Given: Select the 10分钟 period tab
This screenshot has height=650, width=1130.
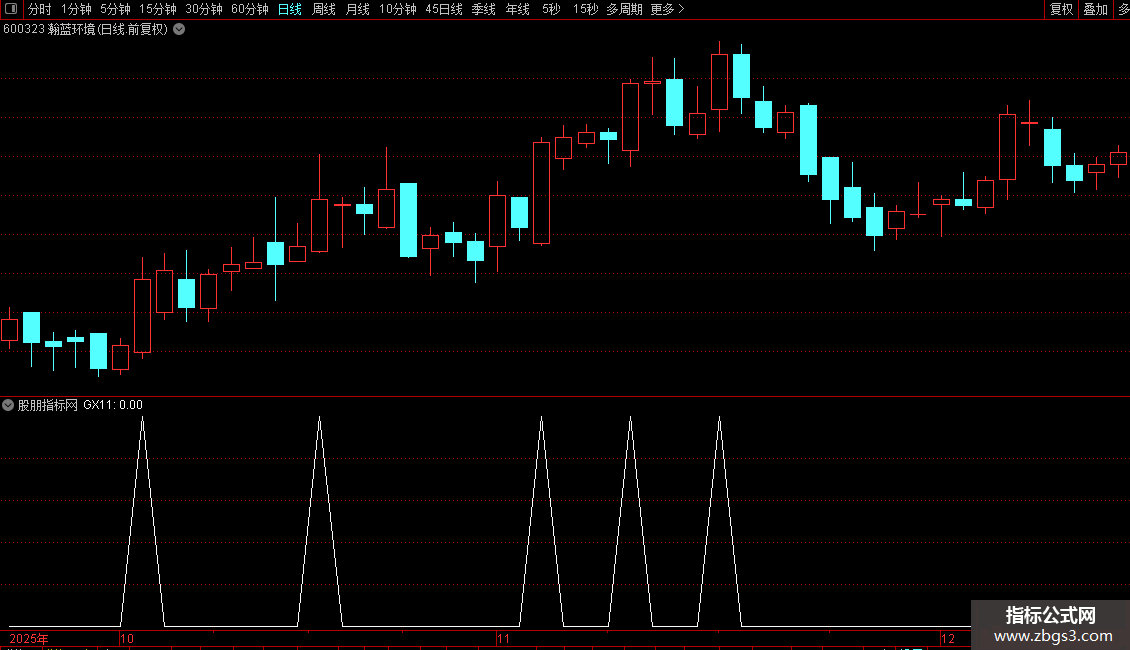Looking at the screenshot, I should 398,9.
